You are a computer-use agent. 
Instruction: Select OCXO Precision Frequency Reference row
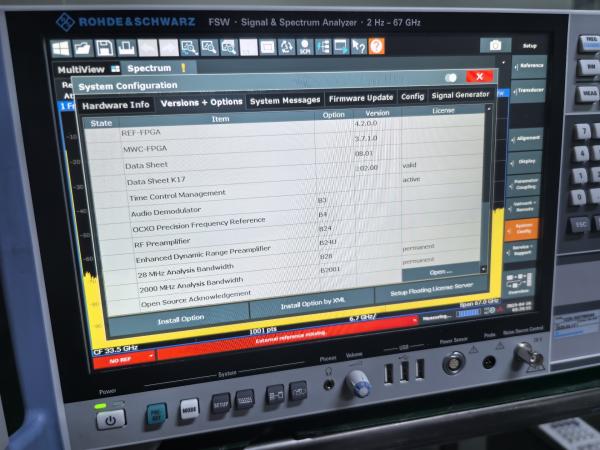click(288, 219)
